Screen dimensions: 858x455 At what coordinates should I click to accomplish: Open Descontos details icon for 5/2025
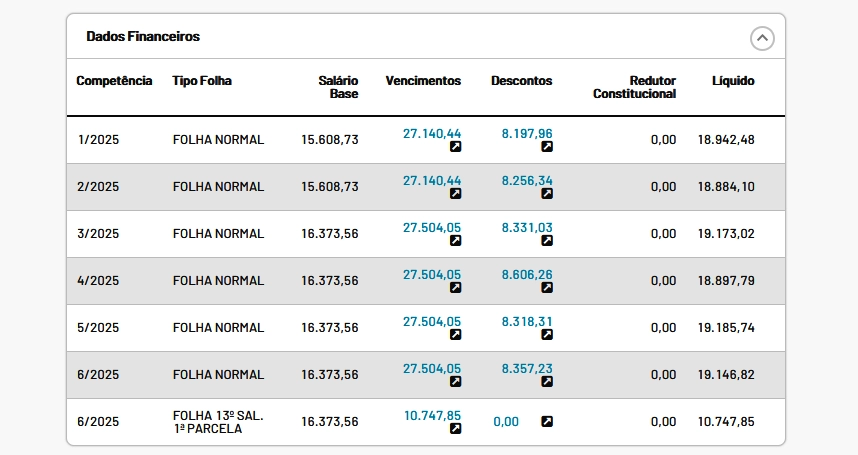[547, 335]
